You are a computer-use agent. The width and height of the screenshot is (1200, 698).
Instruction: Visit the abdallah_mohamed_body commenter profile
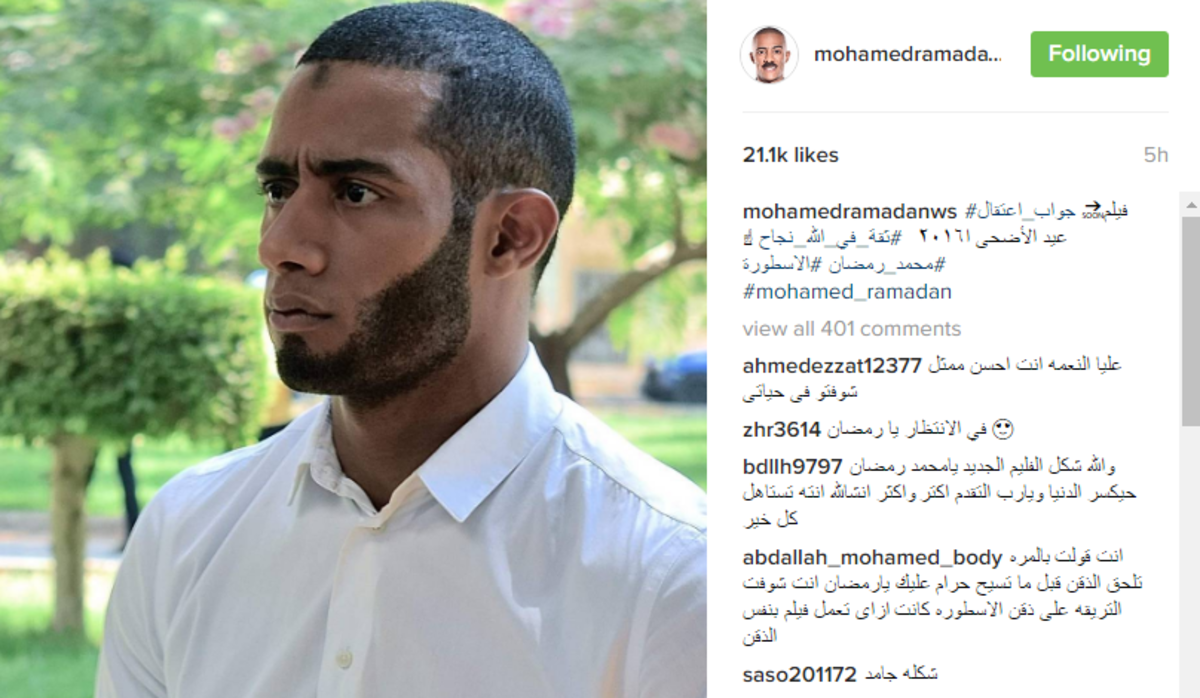[x=872, y=558]
